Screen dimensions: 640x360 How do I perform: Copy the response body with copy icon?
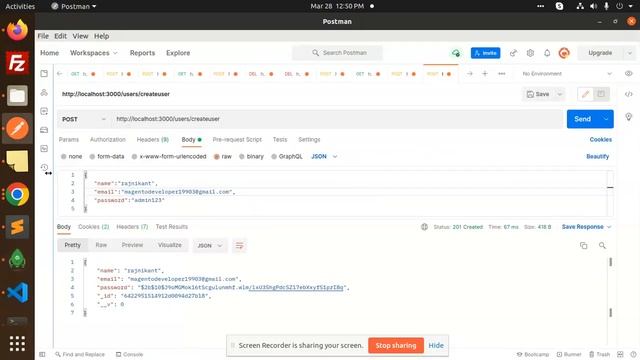[x=584, y=245]
